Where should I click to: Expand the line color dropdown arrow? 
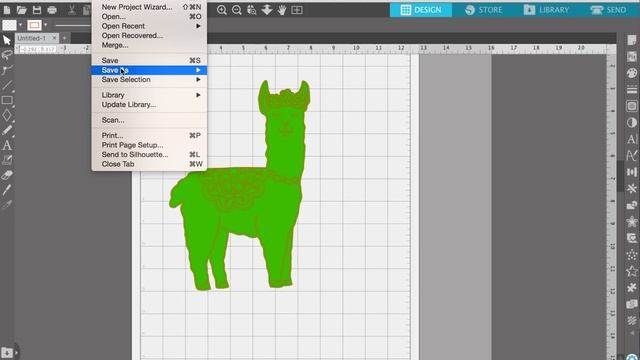(45, 25)
